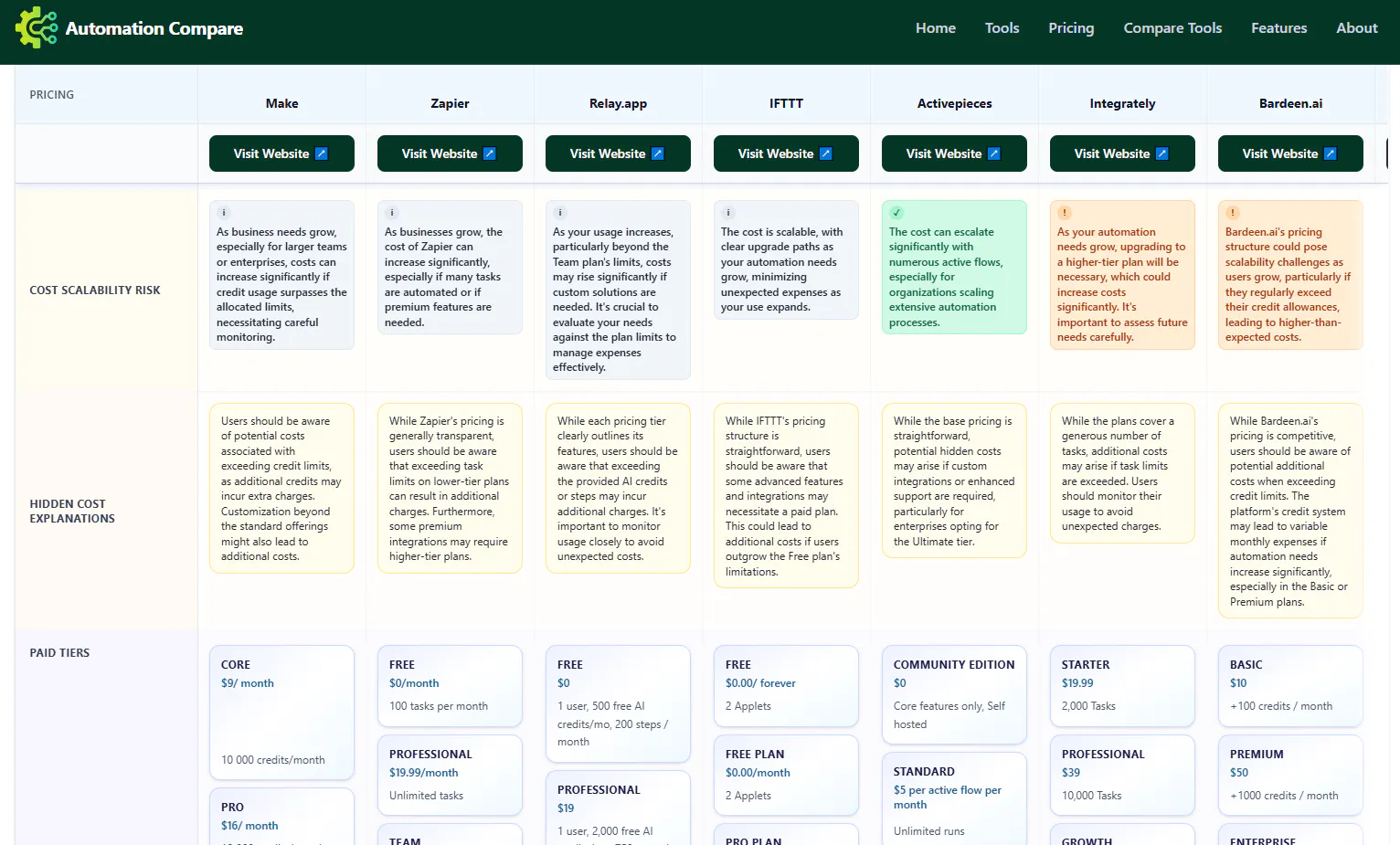The height and width of the screenshot is (845, 1400).
Task: Select Bardeen.ai's PREMIUM $50 tier card
Action: click(1290, 775)
